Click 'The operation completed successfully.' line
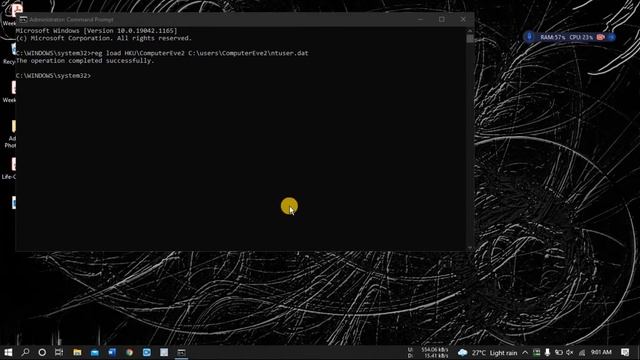Image resolution: width=640 pixels, height=360 pixels. pyautogui.click(x=85, y=61)
